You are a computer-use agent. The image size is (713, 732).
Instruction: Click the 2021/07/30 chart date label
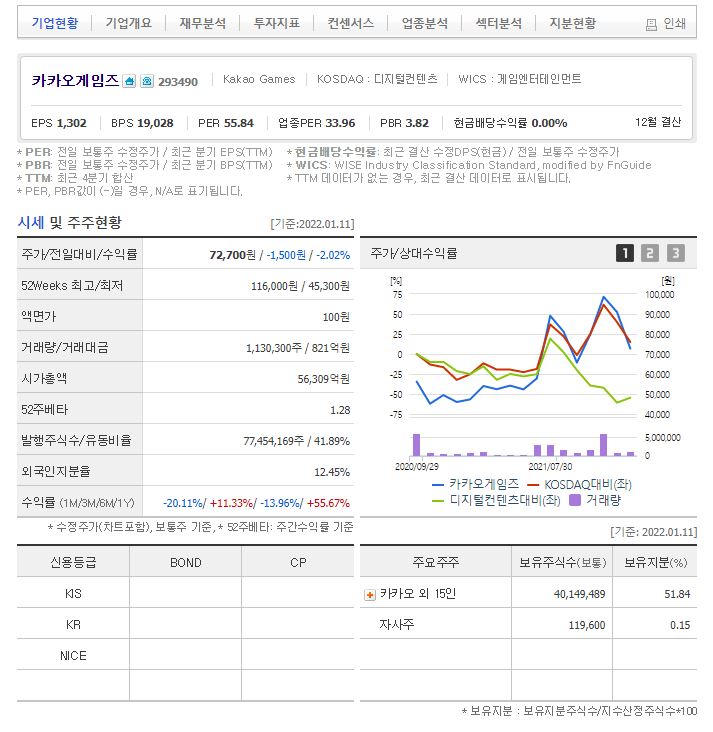[550, 467]
